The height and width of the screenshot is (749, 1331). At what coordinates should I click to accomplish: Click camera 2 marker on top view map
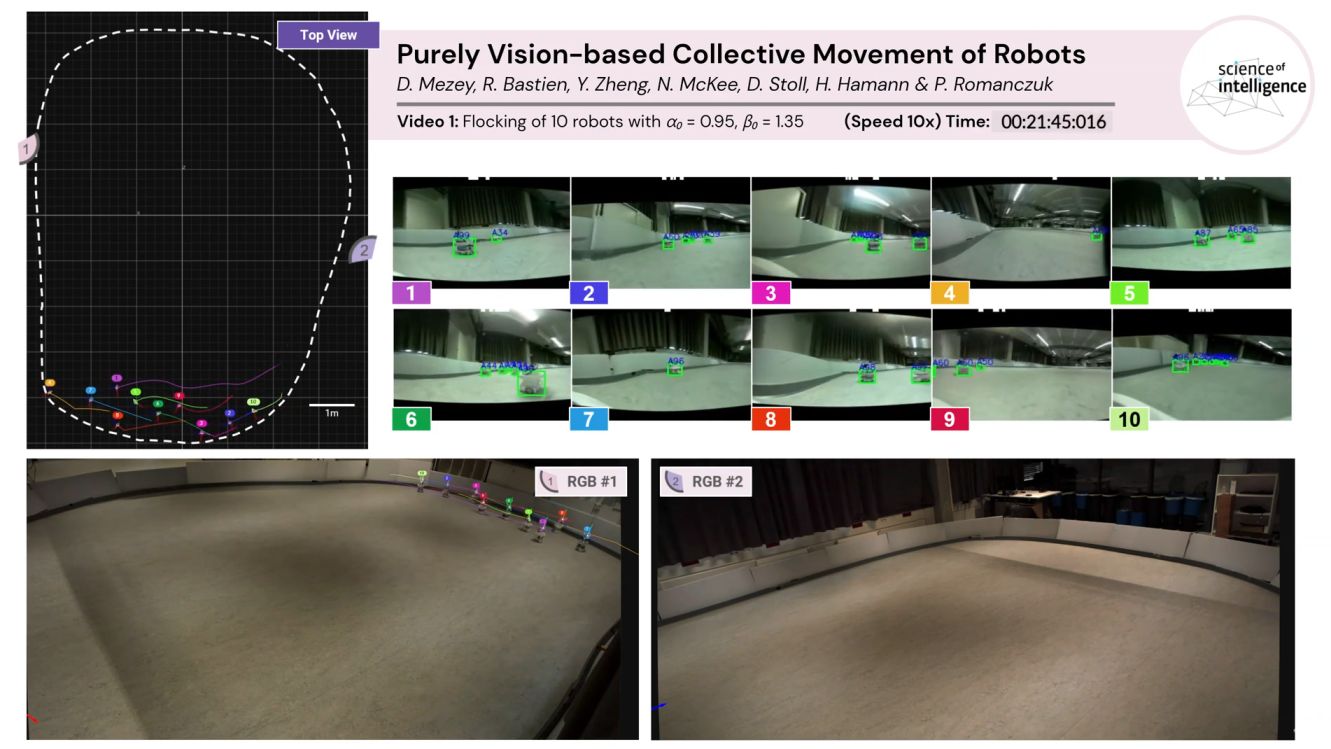(363, 250)
